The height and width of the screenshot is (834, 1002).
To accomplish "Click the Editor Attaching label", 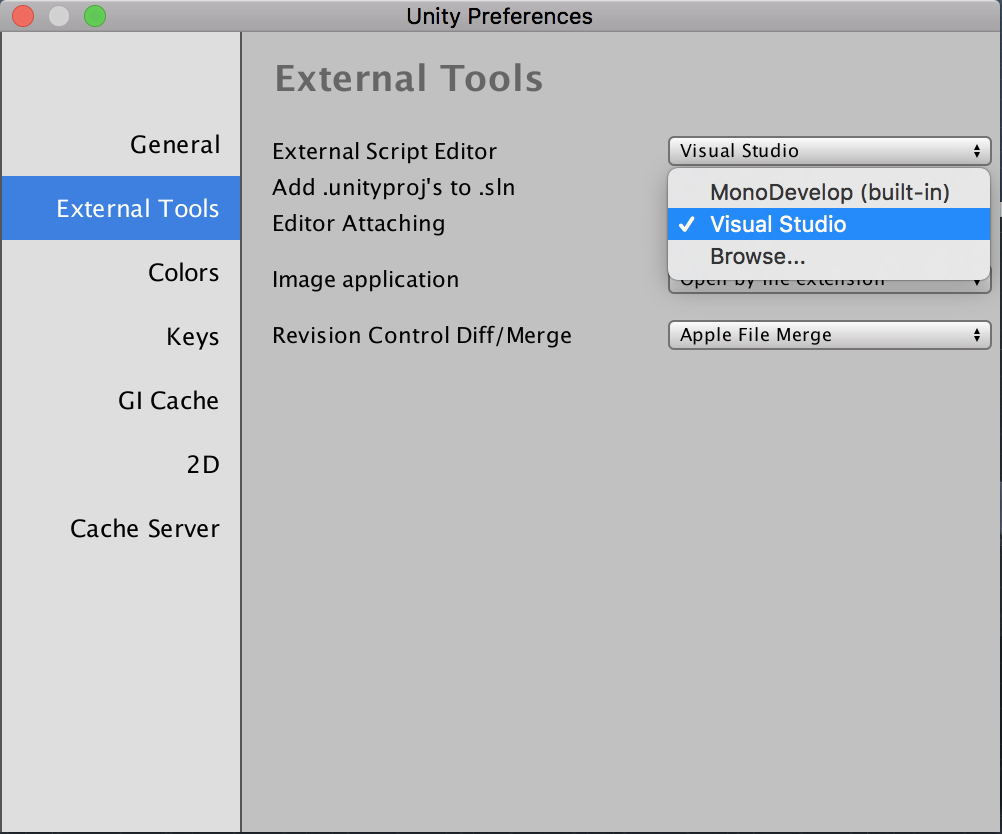I will click(x=358, y=224).
